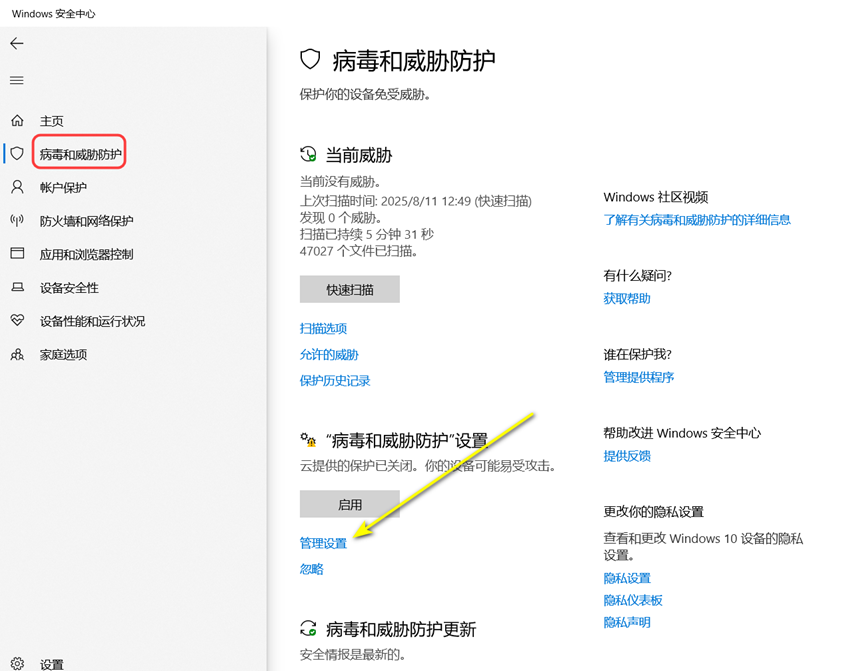Click the 当前威胁 heading
The height and width of the screenshot is (671, 865).
tap(359, 155)
